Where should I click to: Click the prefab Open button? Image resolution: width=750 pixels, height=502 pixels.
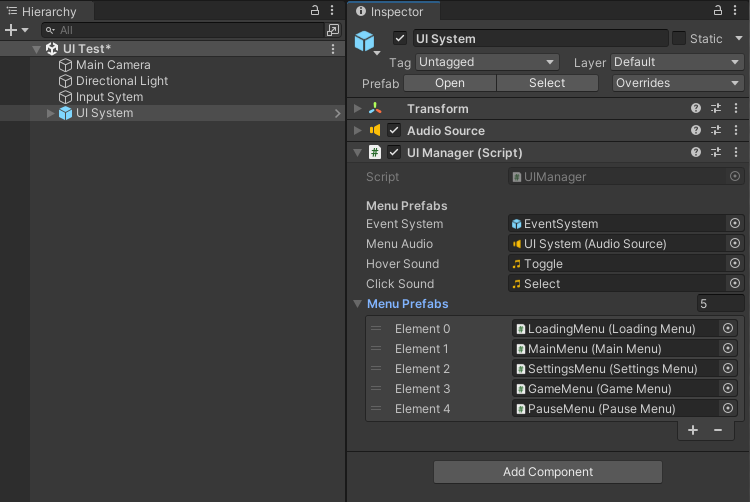coord(449,83)
